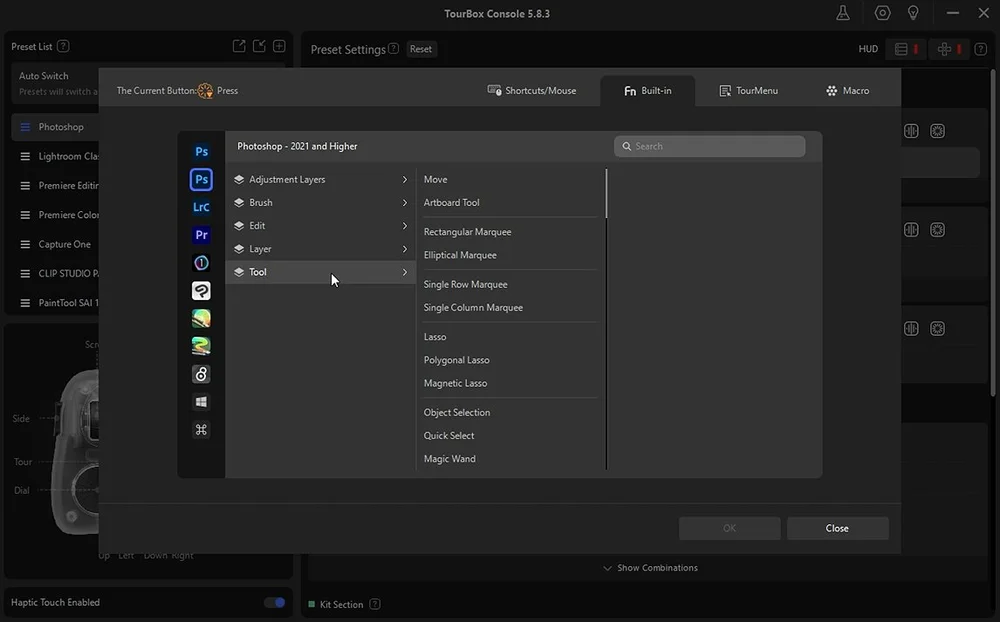The width and height of the screenshot is (1000, 622).
Task: Click the handle icon of CLIP STUDIO preset
Action: point(26,274)
